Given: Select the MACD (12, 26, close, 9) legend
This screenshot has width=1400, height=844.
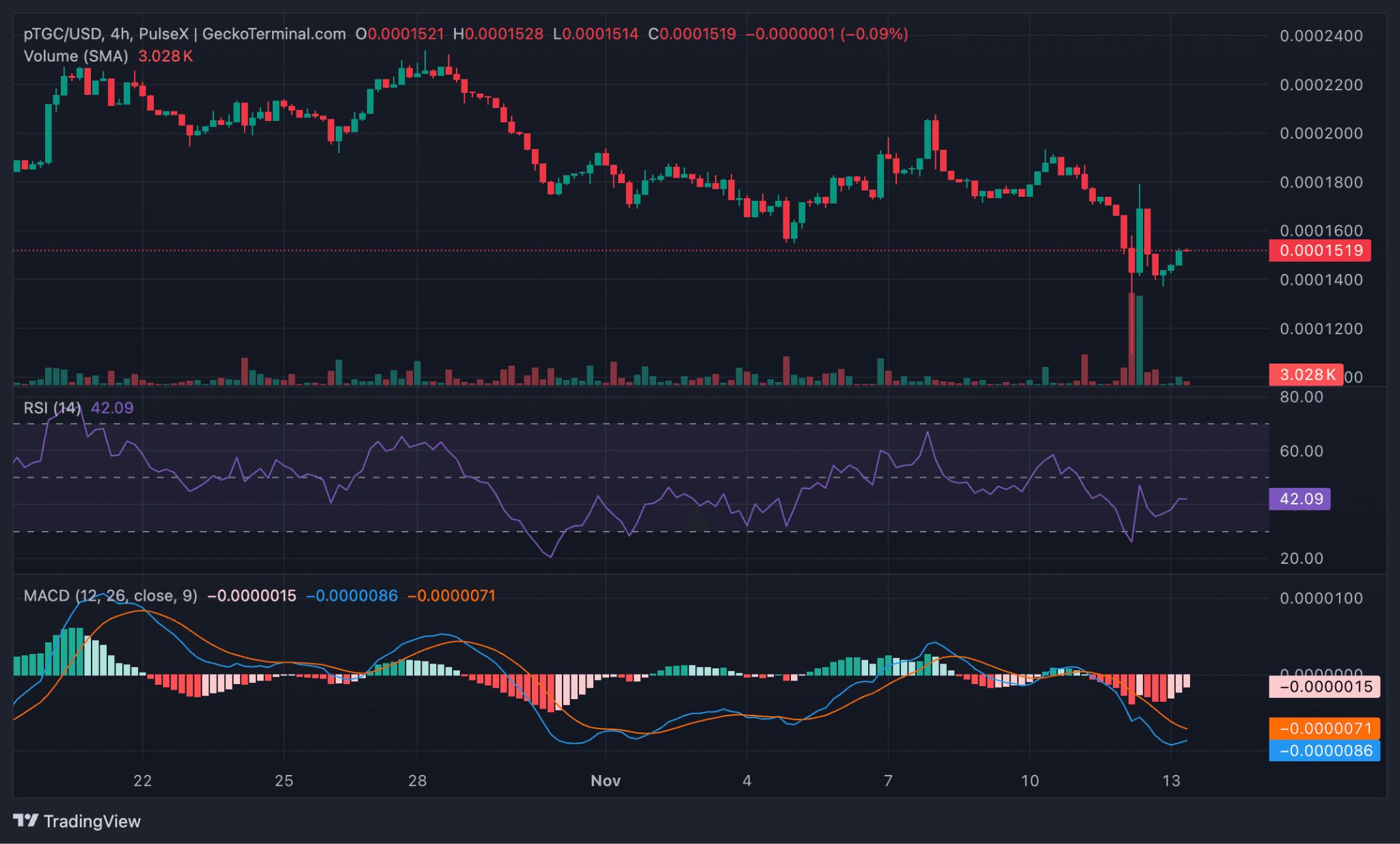Looking at the screenshot, I should click(110, 596).
